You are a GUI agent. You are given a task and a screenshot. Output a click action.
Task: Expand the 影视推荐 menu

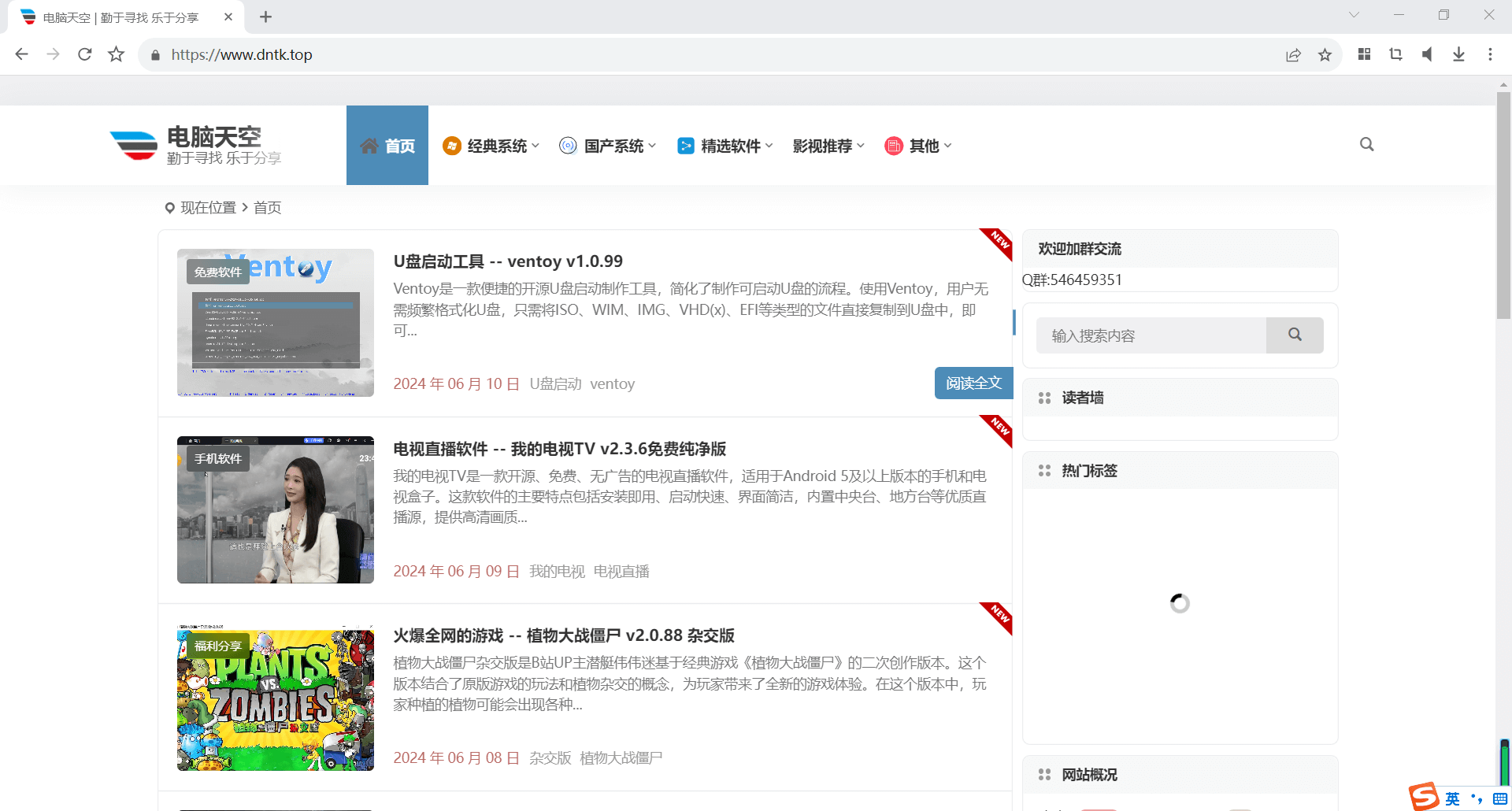tap(828, 146)
